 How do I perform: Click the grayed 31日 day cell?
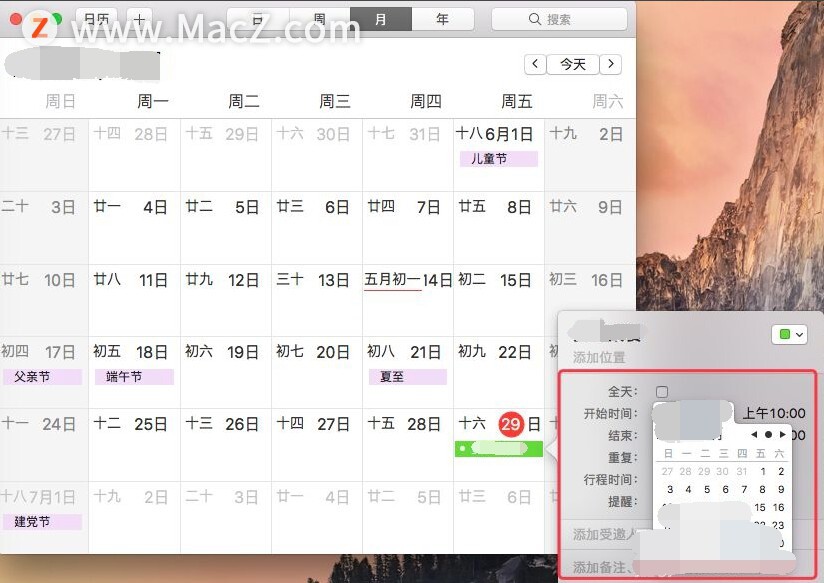[408, 155]
